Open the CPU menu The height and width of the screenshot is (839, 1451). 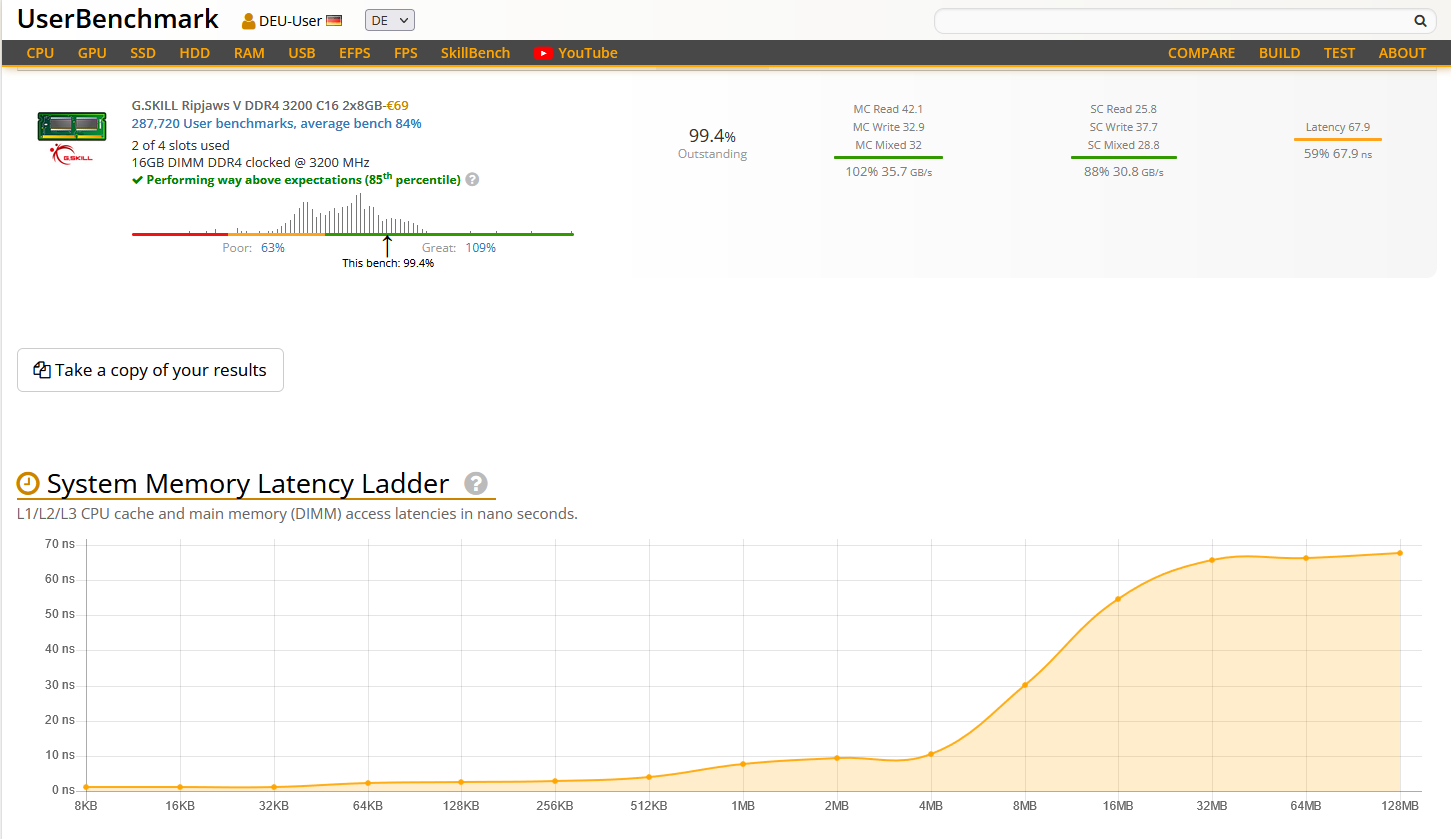point(40,53)
